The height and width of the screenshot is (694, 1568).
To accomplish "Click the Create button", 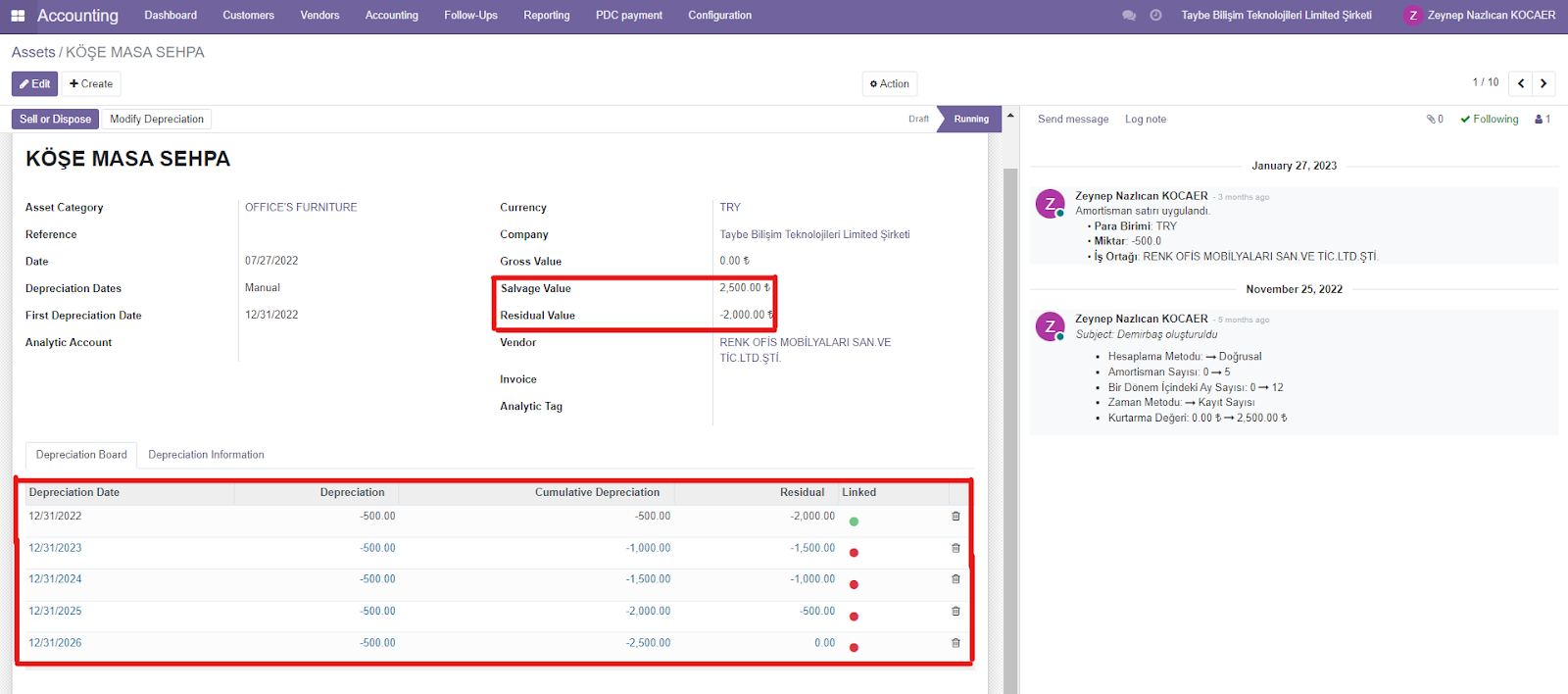I will point(91,84).
